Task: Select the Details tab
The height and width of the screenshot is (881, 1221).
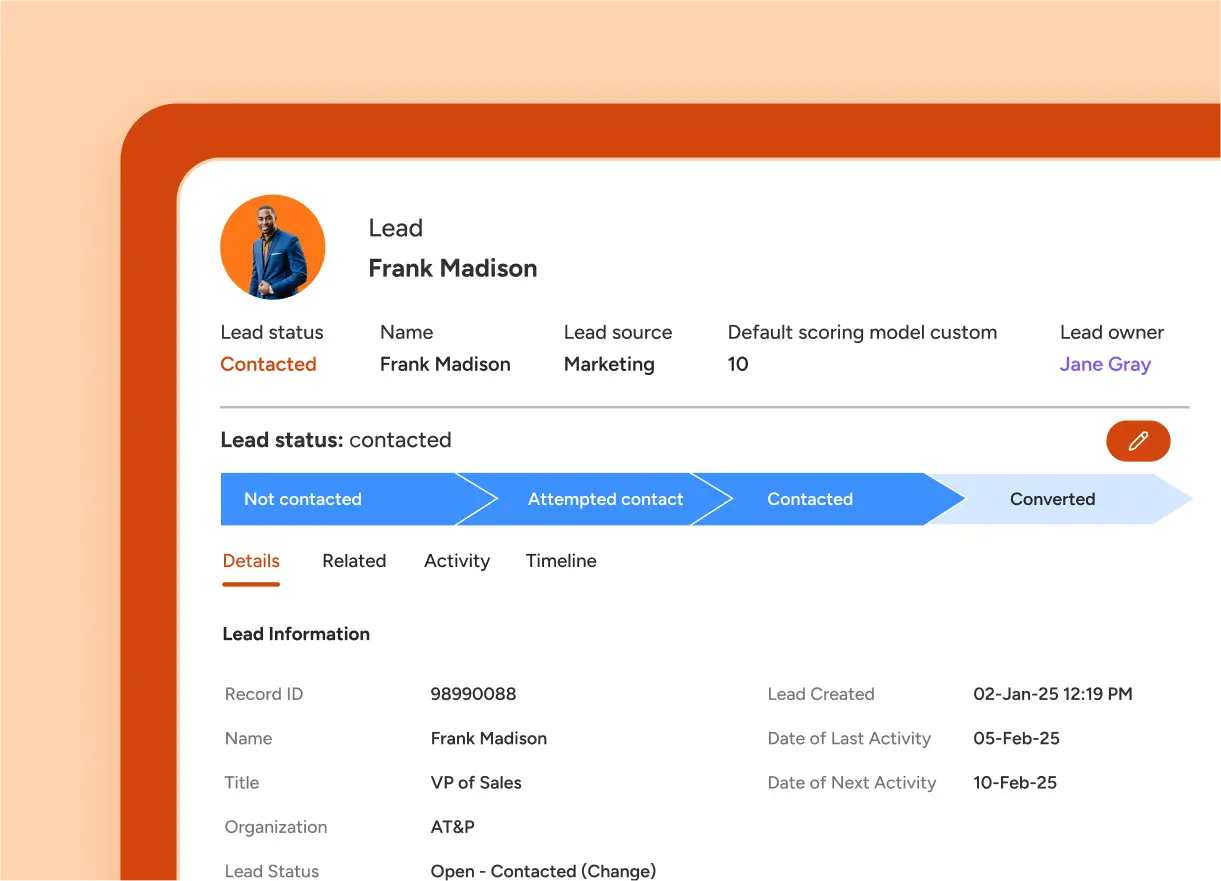Action: [x=250, y=561]
